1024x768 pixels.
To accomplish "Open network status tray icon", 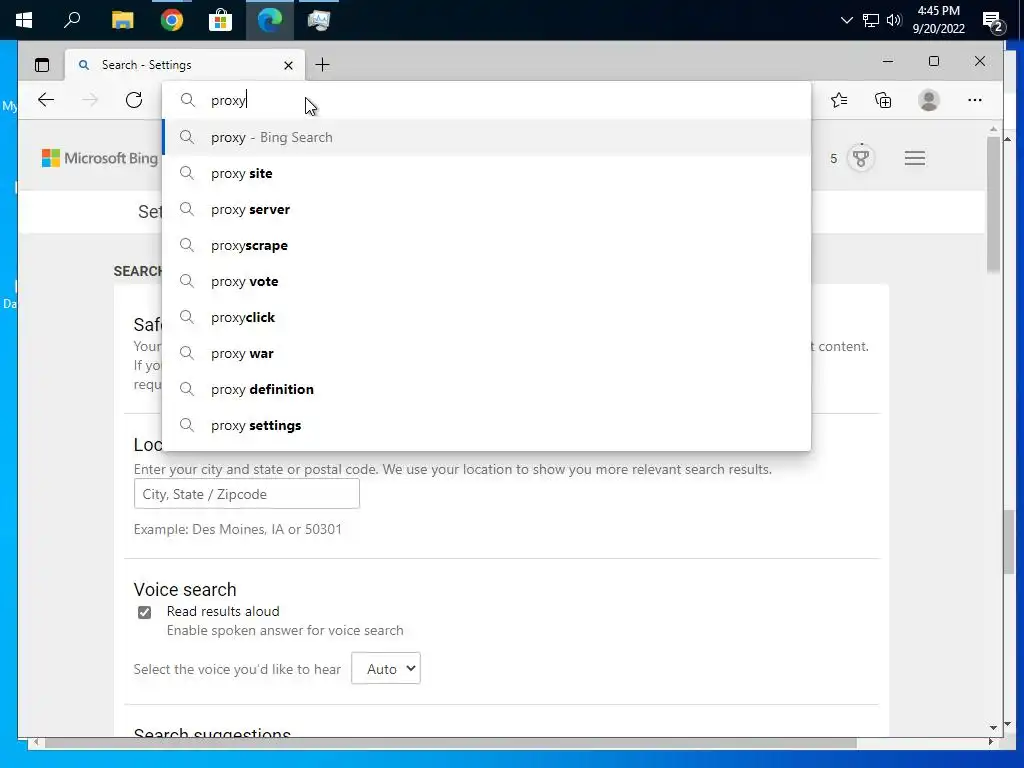I will click(x=871, y=20).
